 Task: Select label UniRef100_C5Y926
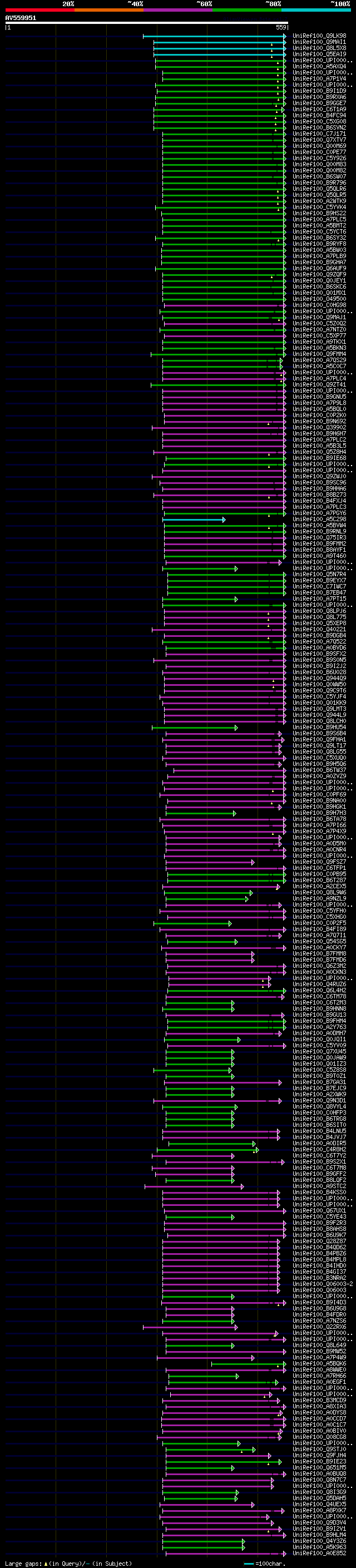click(x=319, y=159)
